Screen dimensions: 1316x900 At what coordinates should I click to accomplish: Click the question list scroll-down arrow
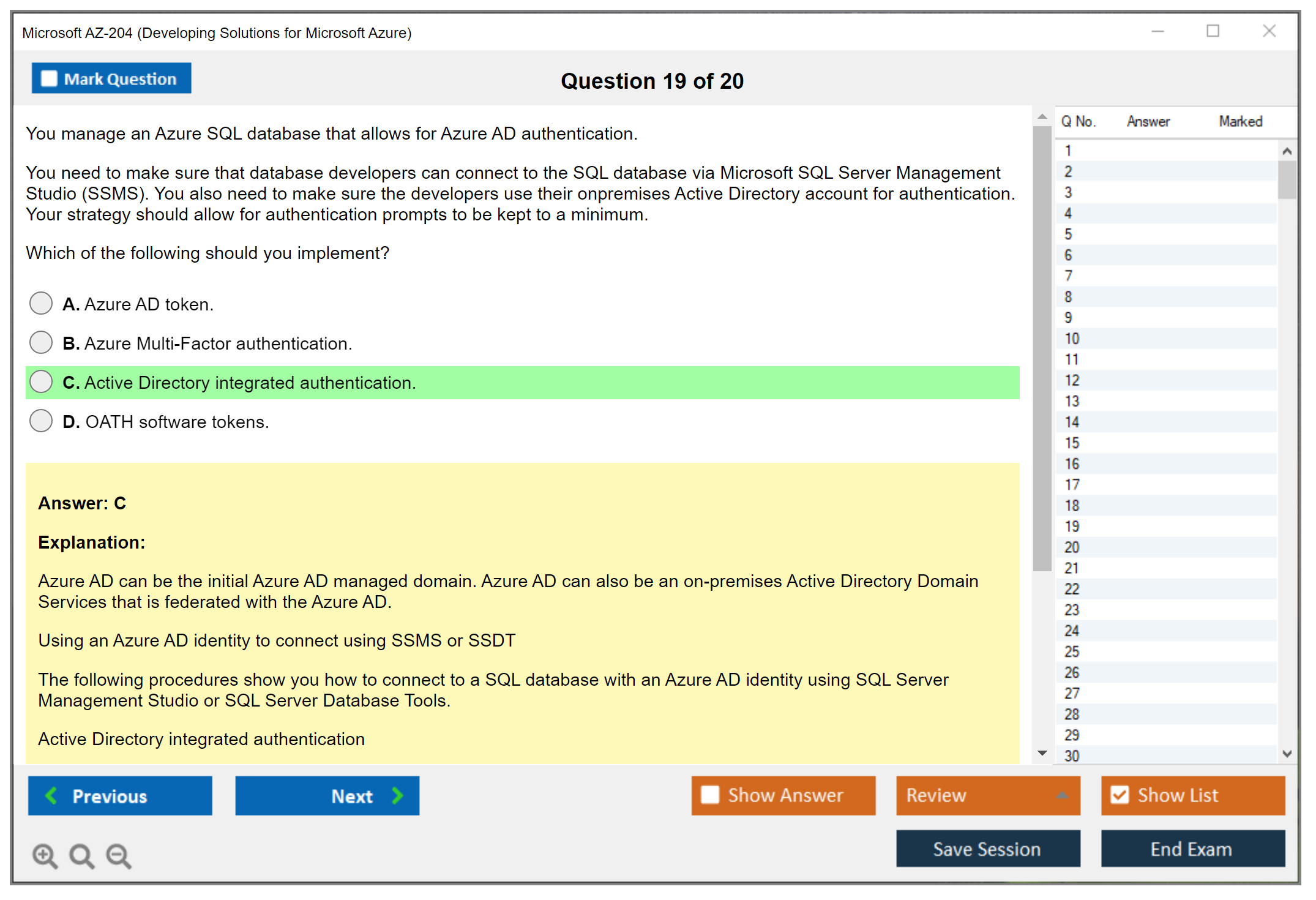click(1287, 754)
